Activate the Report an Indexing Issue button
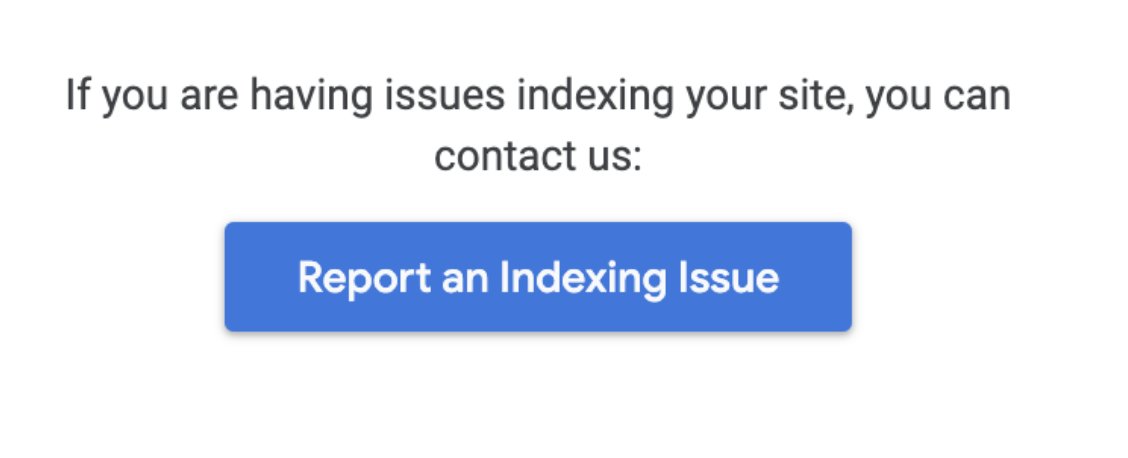The image size is (1128, 458). coord(538,277)
